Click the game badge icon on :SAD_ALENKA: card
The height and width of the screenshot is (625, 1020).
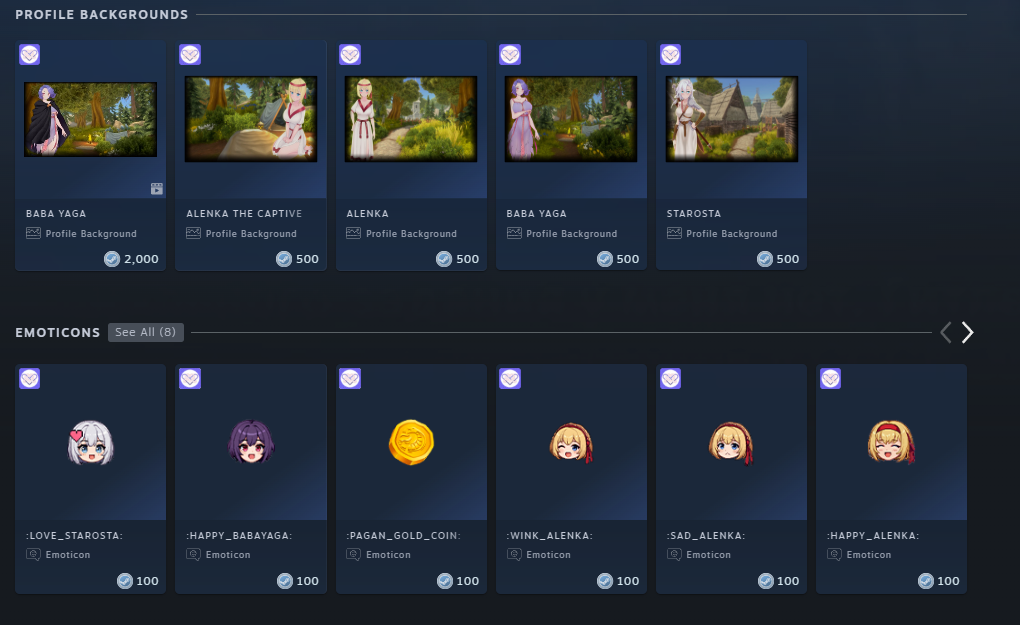[671, 379]
